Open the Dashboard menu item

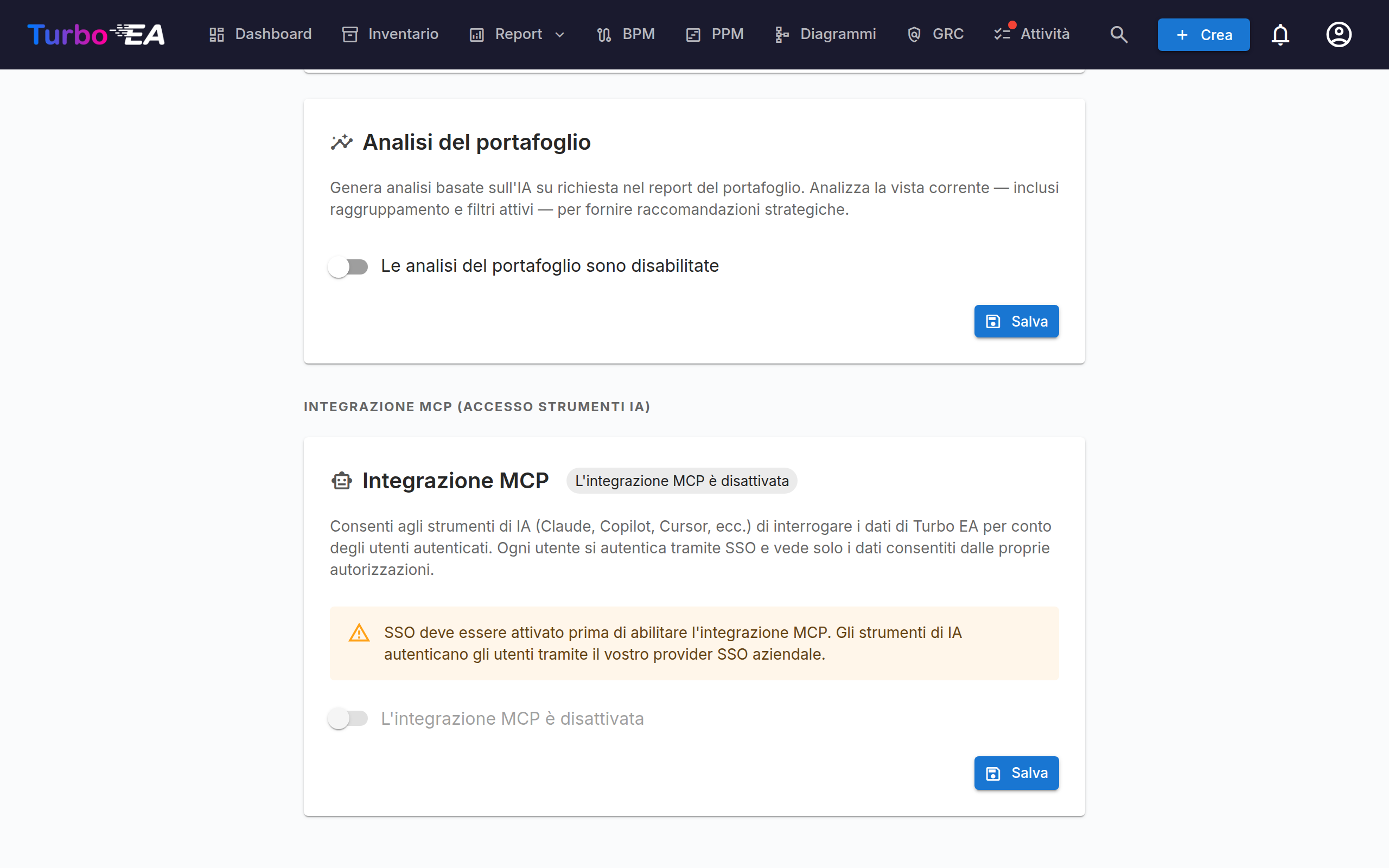point(260,34)
